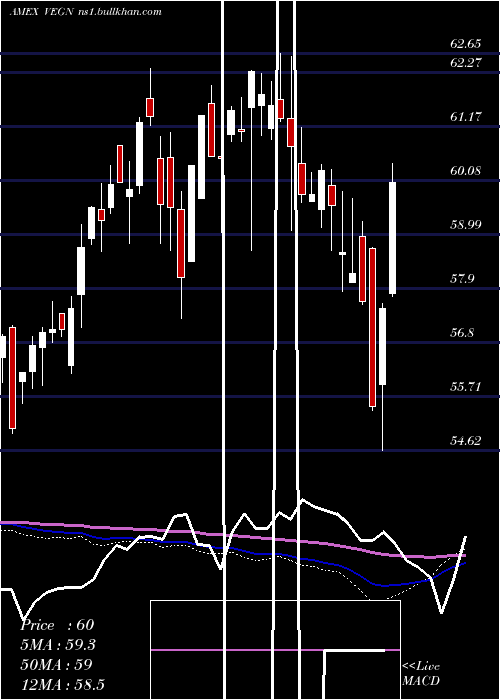The height and width of the screenshot is (700, 500).
Task: Click the 60.08 price level label
Action: click(x=465, y=171)
